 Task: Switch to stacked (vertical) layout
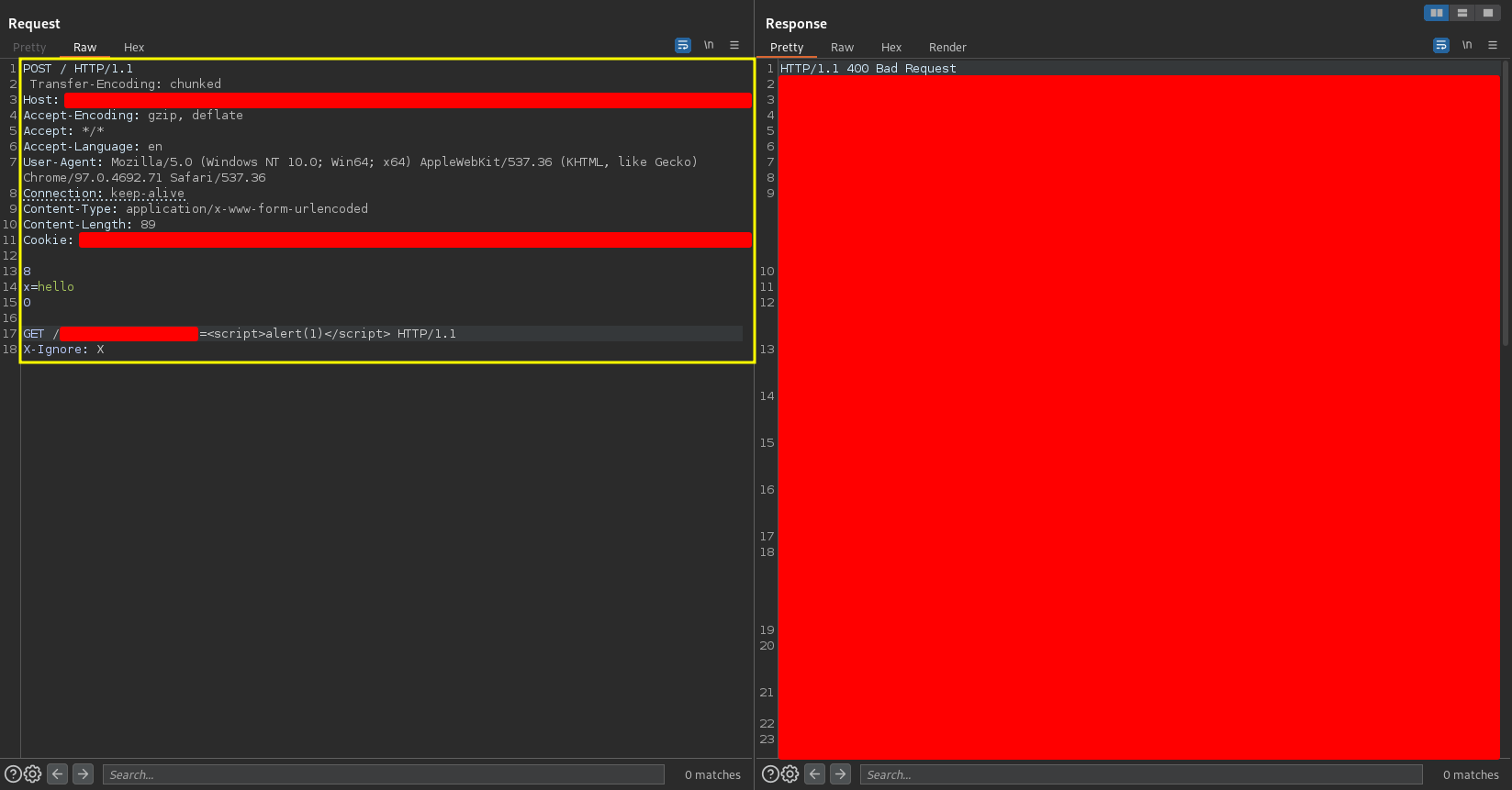1462,13
